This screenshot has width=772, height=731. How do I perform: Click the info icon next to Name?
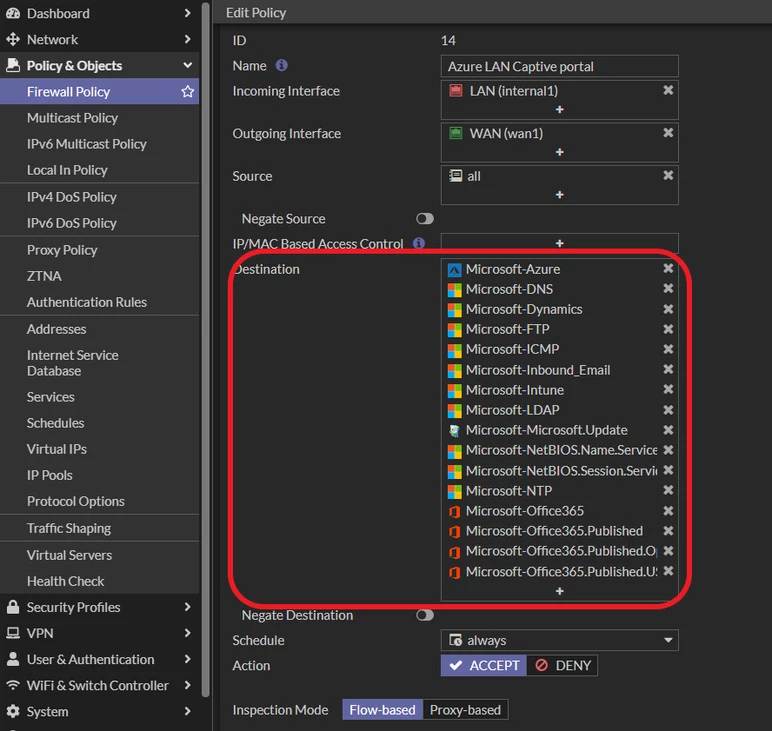click(x=282, y=65)
